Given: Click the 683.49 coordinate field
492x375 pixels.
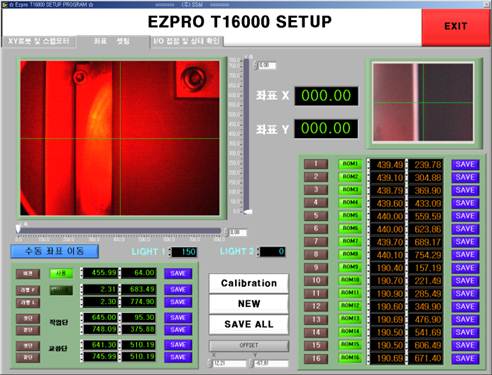Looking at the screenshot, I should [x=139, y=289].
